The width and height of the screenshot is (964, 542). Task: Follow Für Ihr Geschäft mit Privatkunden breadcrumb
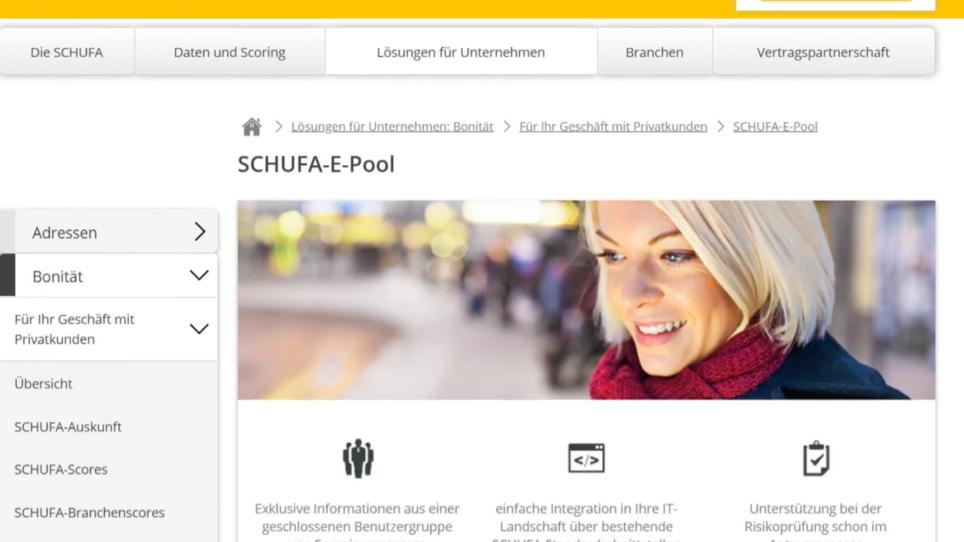click(613, 127)
